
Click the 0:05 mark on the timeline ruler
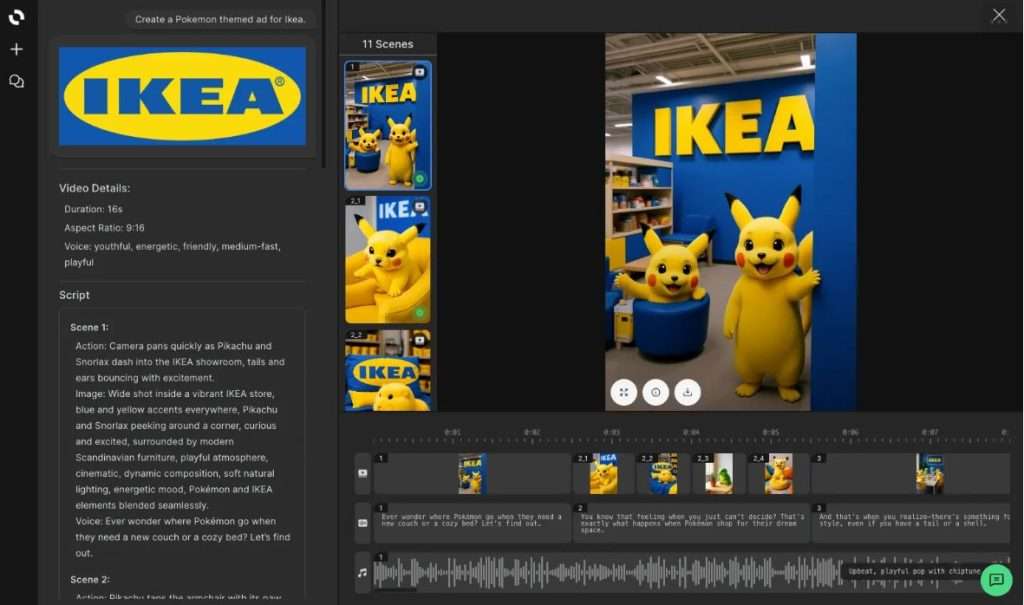771,433
